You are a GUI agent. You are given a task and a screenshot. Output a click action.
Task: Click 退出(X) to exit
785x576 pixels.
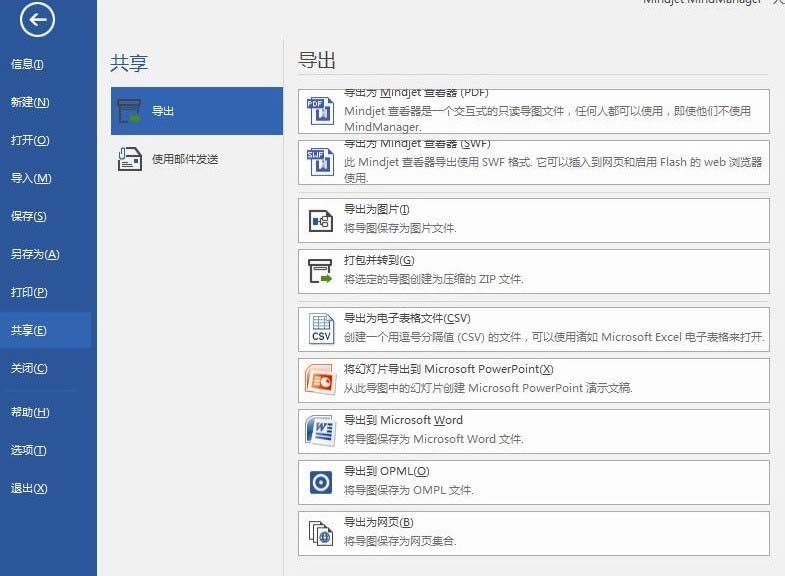(29, 488)
